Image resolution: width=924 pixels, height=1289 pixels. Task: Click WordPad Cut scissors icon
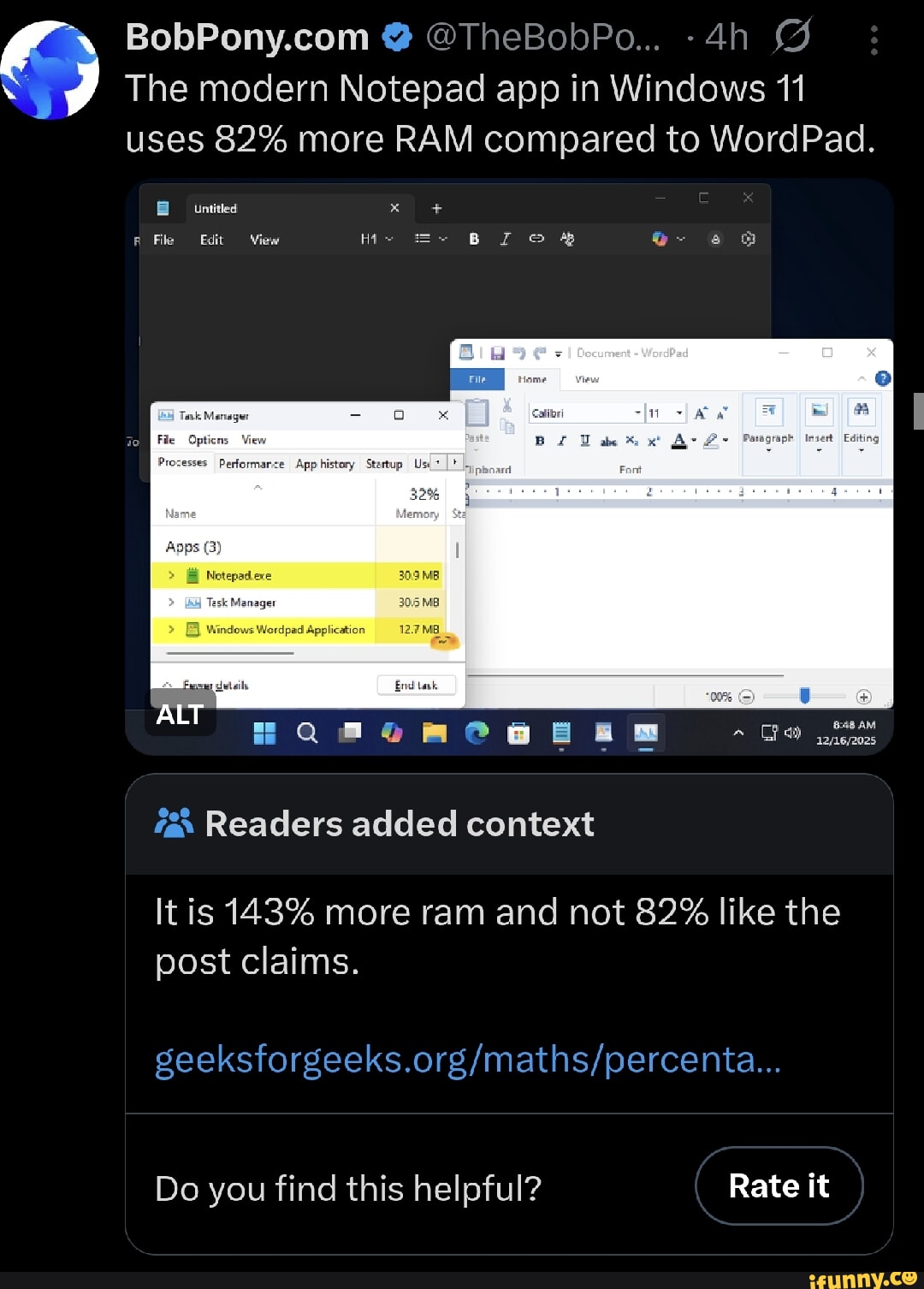506,405
